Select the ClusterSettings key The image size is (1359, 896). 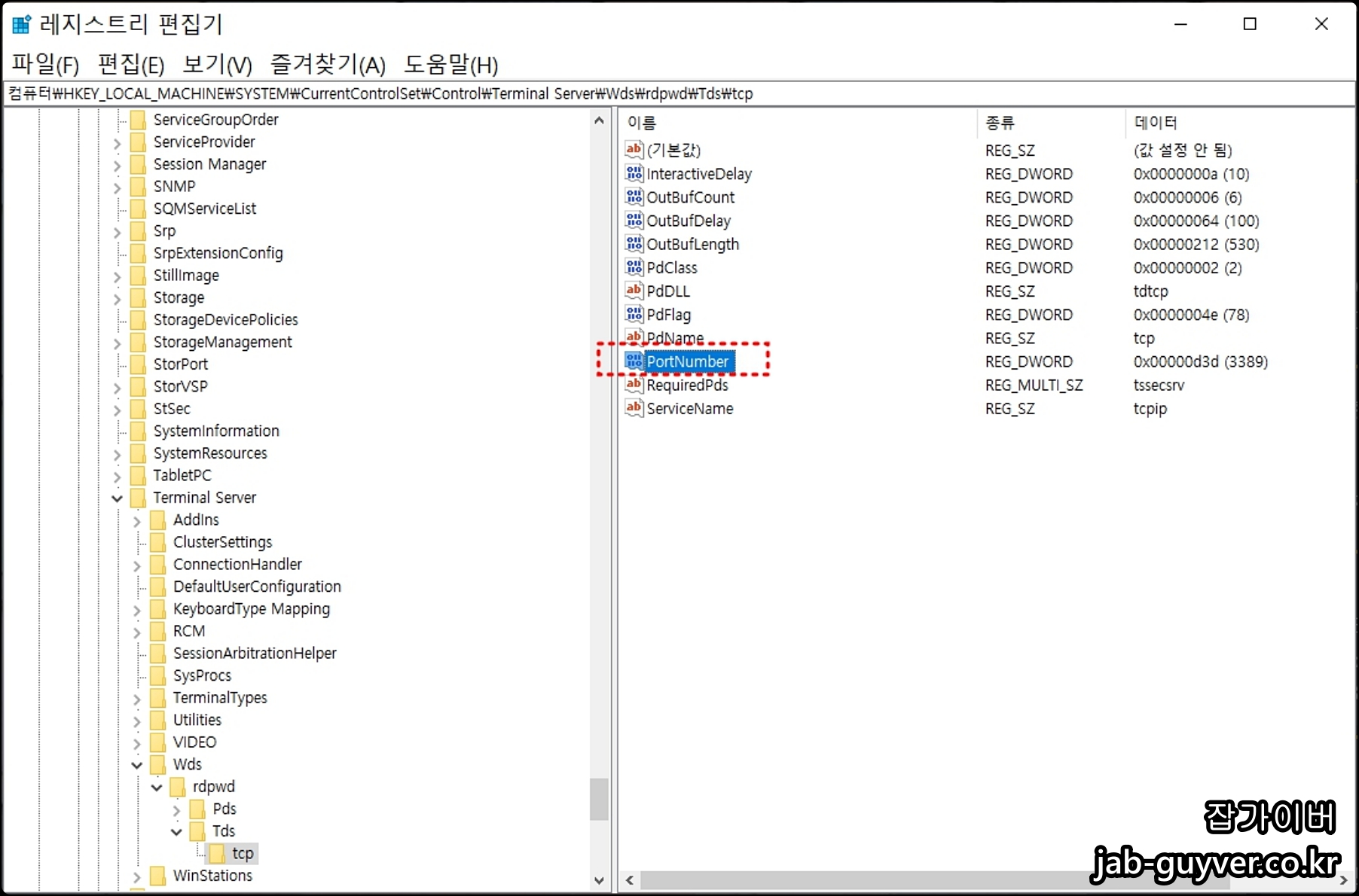[x=223, y=542]
